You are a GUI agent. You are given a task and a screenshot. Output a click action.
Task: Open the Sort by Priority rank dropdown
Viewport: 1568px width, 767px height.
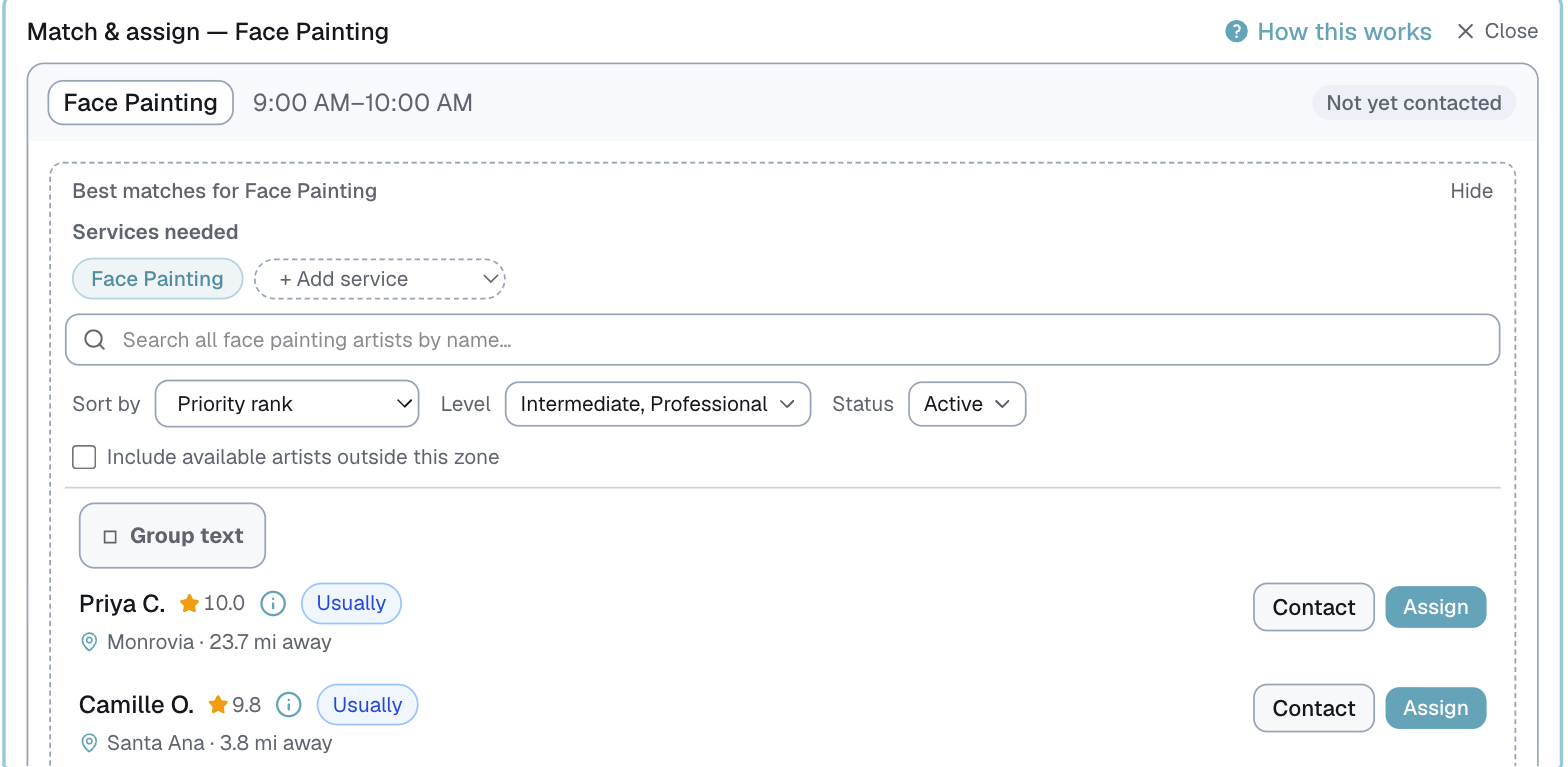(x=287, y=404)
